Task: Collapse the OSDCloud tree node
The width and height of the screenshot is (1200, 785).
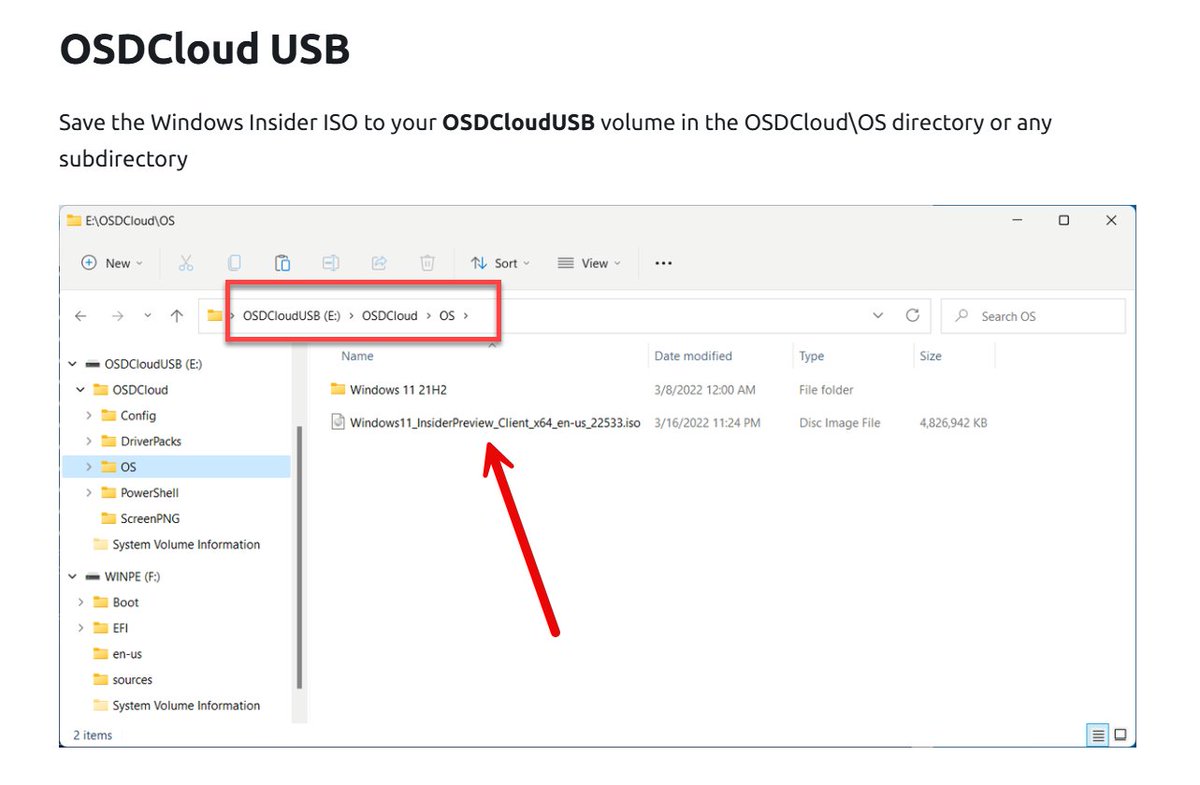Action: point(81,390)
